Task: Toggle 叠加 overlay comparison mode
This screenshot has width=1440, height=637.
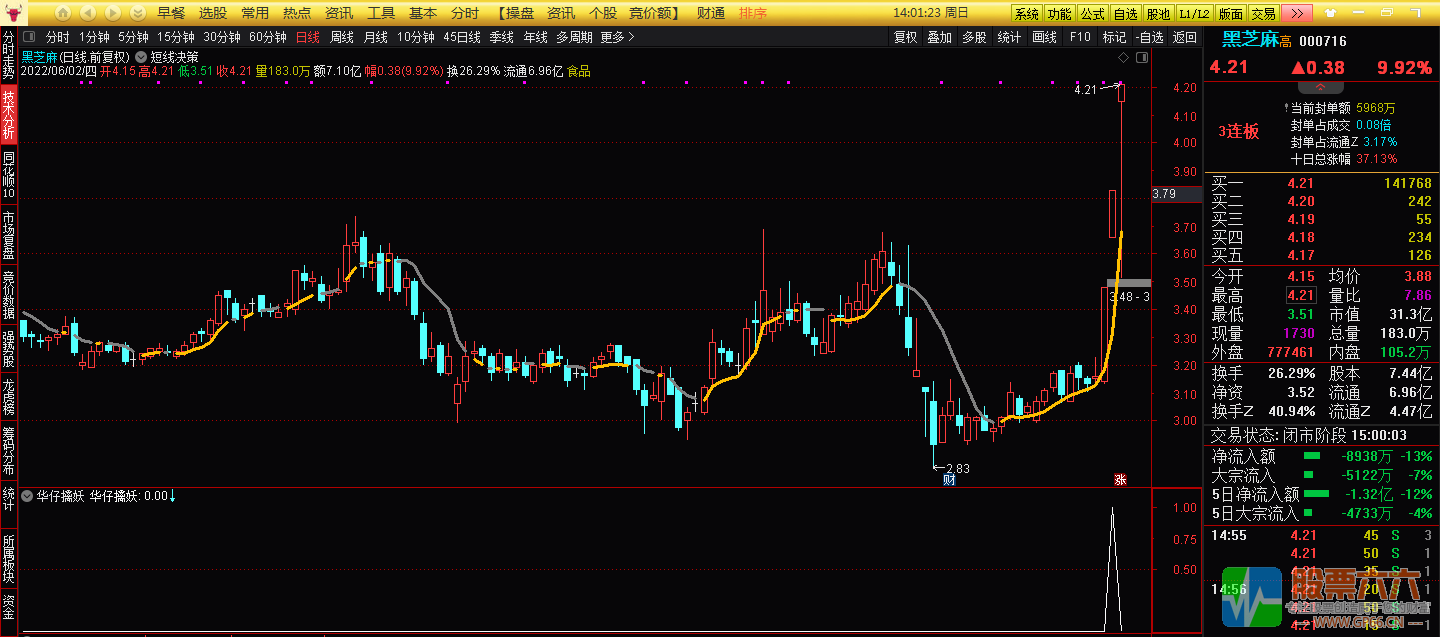Action: (x=939, y=35)
